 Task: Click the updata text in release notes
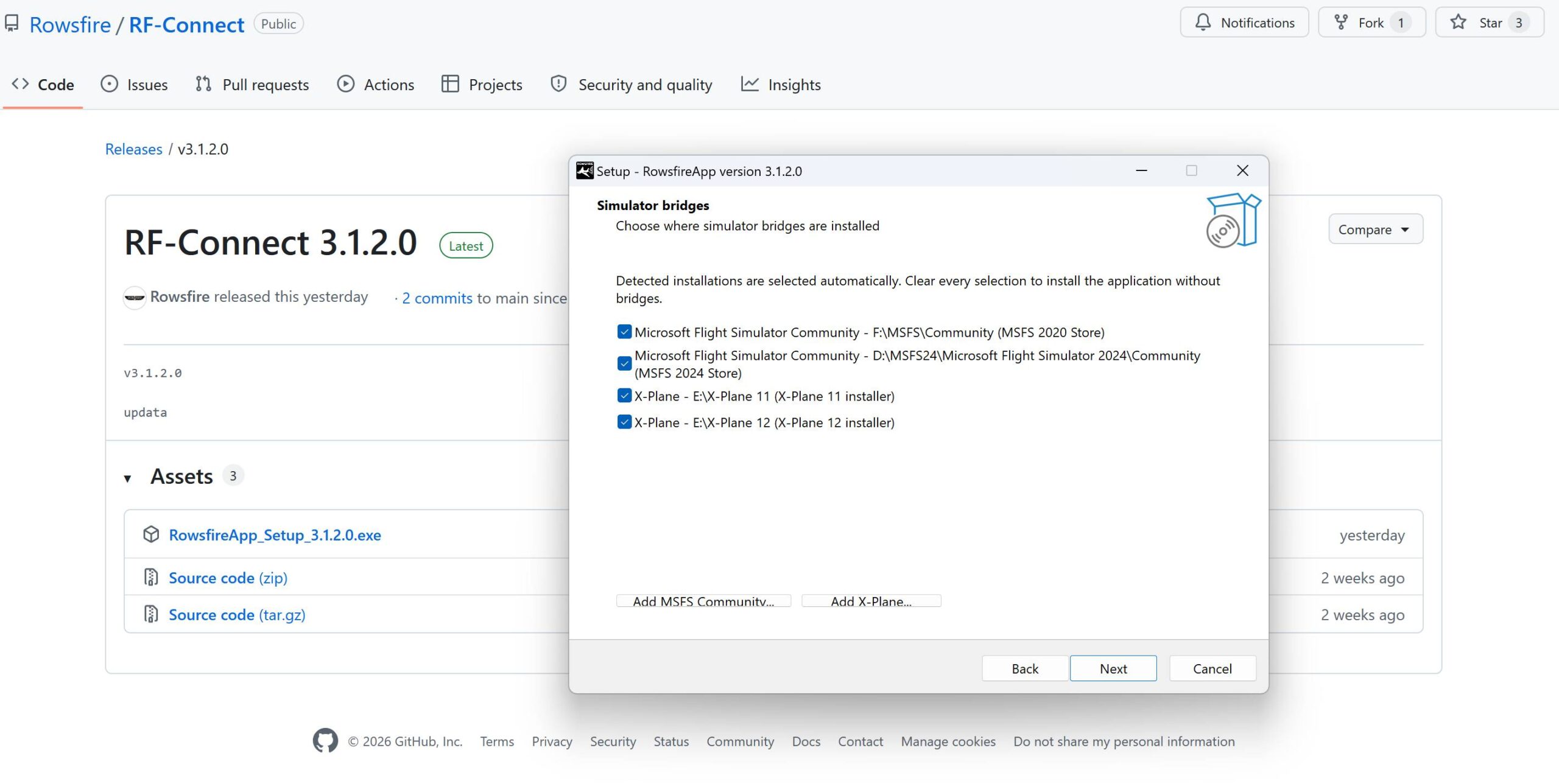[x=145, y=413]
